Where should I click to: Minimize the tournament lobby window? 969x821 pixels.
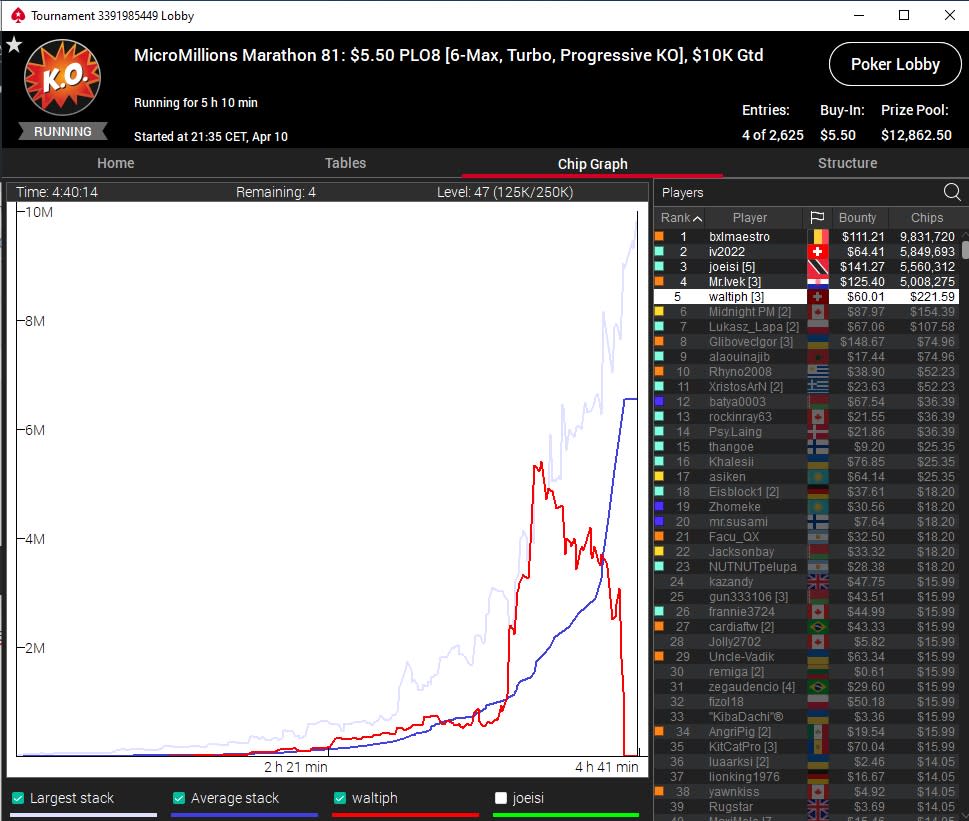pyautogui.click(x=858, y=15)
